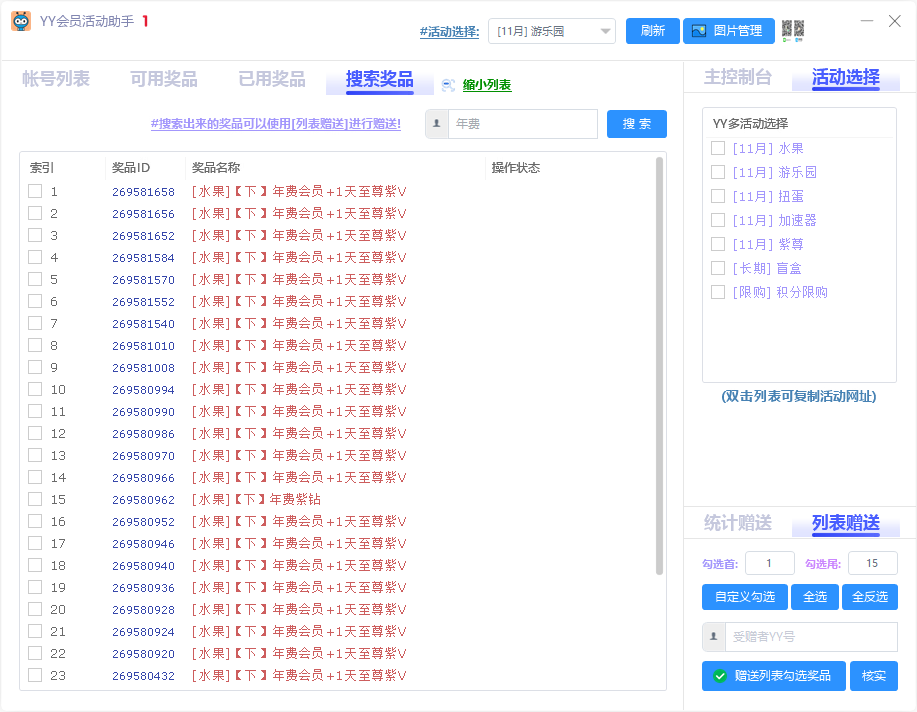Viewport: 917px width, 712px height.
Task: Click prize ID 269580928
Action: pyautogui.click(x=143, y=610)
